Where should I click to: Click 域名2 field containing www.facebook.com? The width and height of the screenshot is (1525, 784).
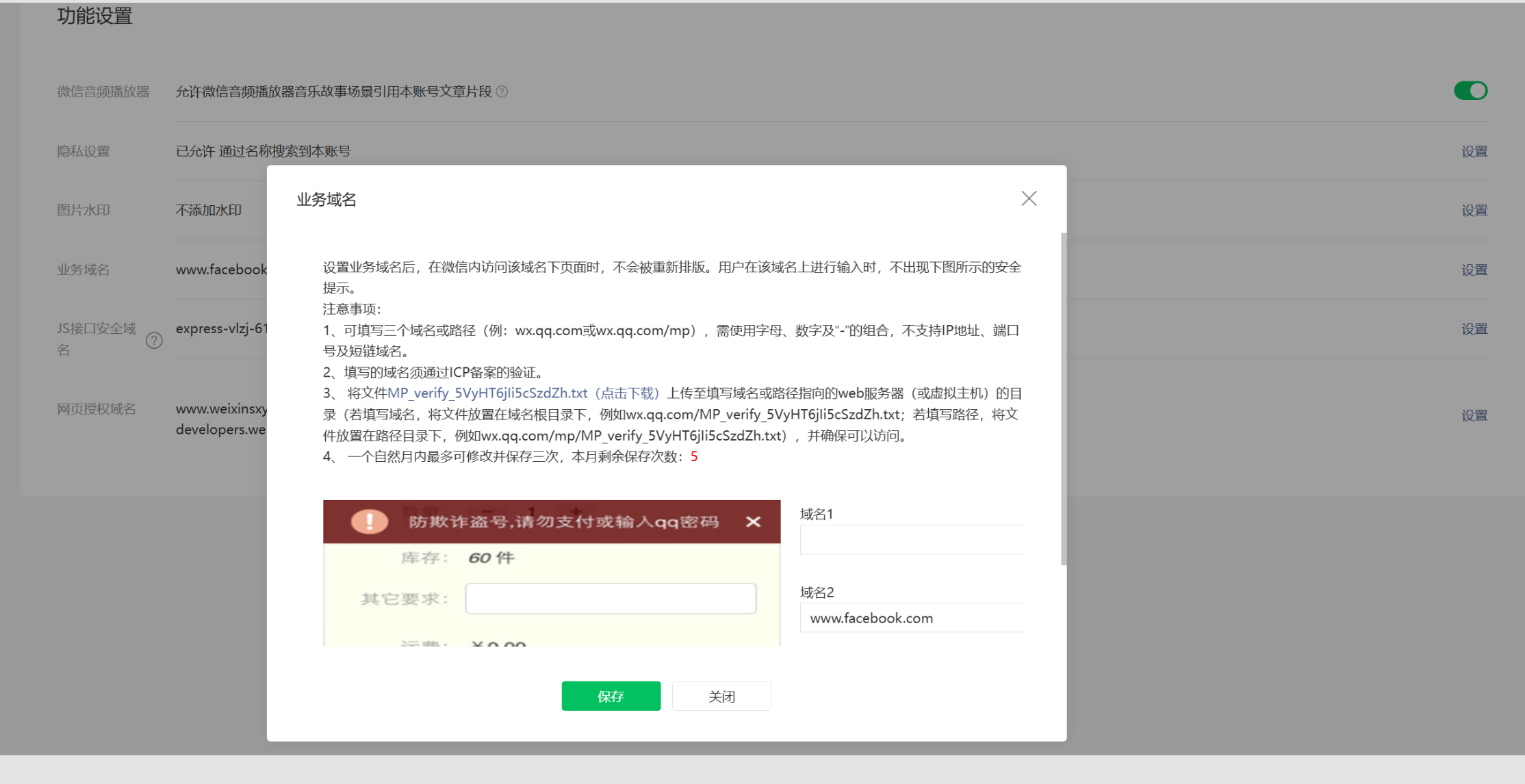coord(912,618)
